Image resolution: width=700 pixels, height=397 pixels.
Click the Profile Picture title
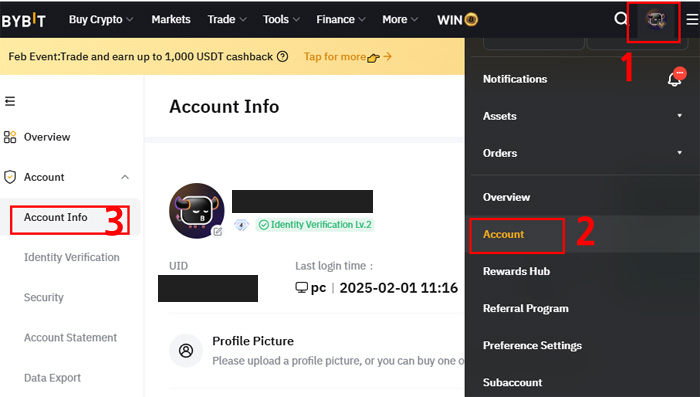tap(253, 341)
